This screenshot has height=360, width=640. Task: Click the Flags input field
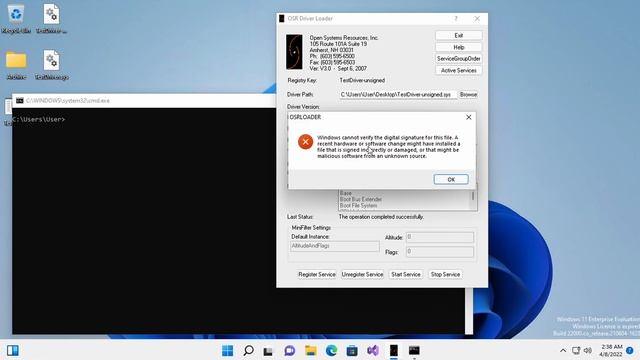(440, 252)
